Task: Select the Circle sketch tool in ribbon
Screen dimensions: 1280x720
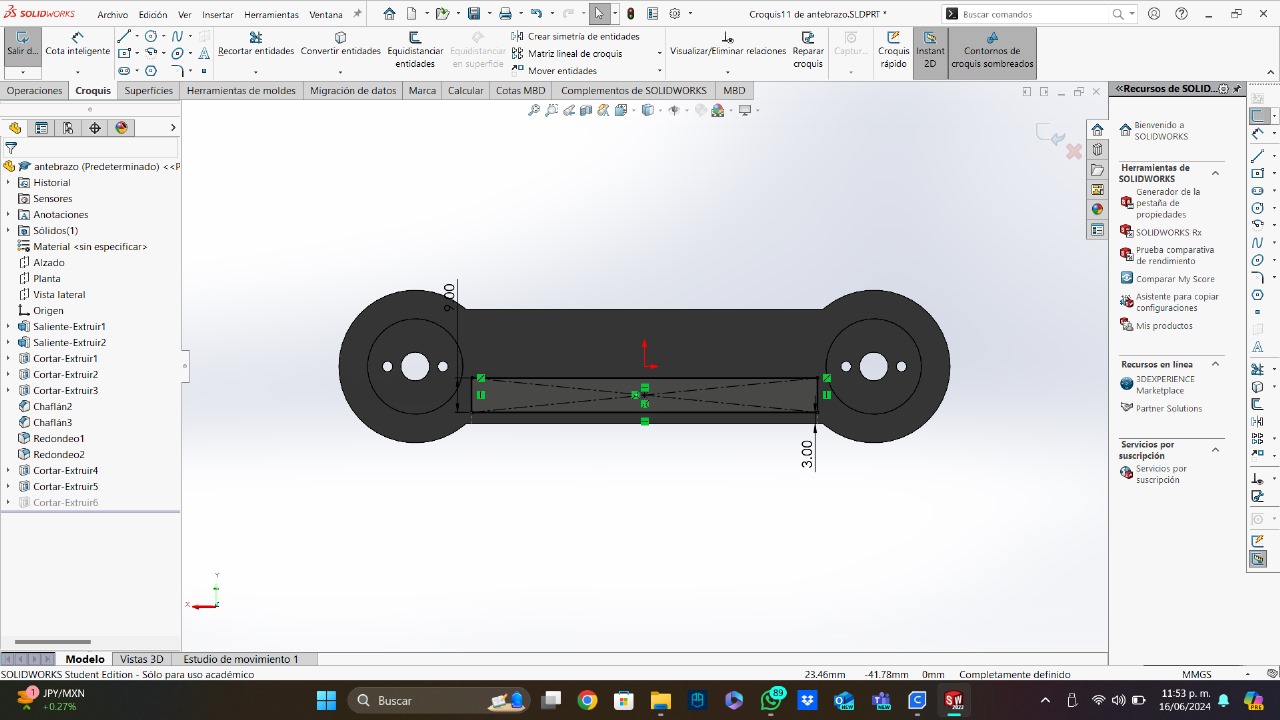Action: (x=150, y=36)
